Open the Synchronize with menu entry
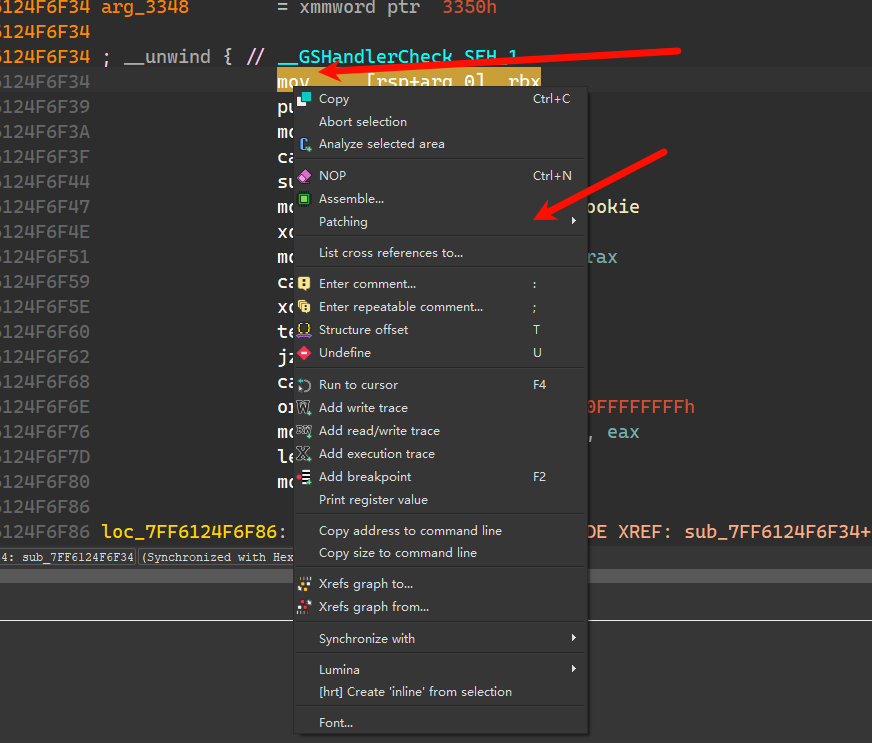 point(440,639)
